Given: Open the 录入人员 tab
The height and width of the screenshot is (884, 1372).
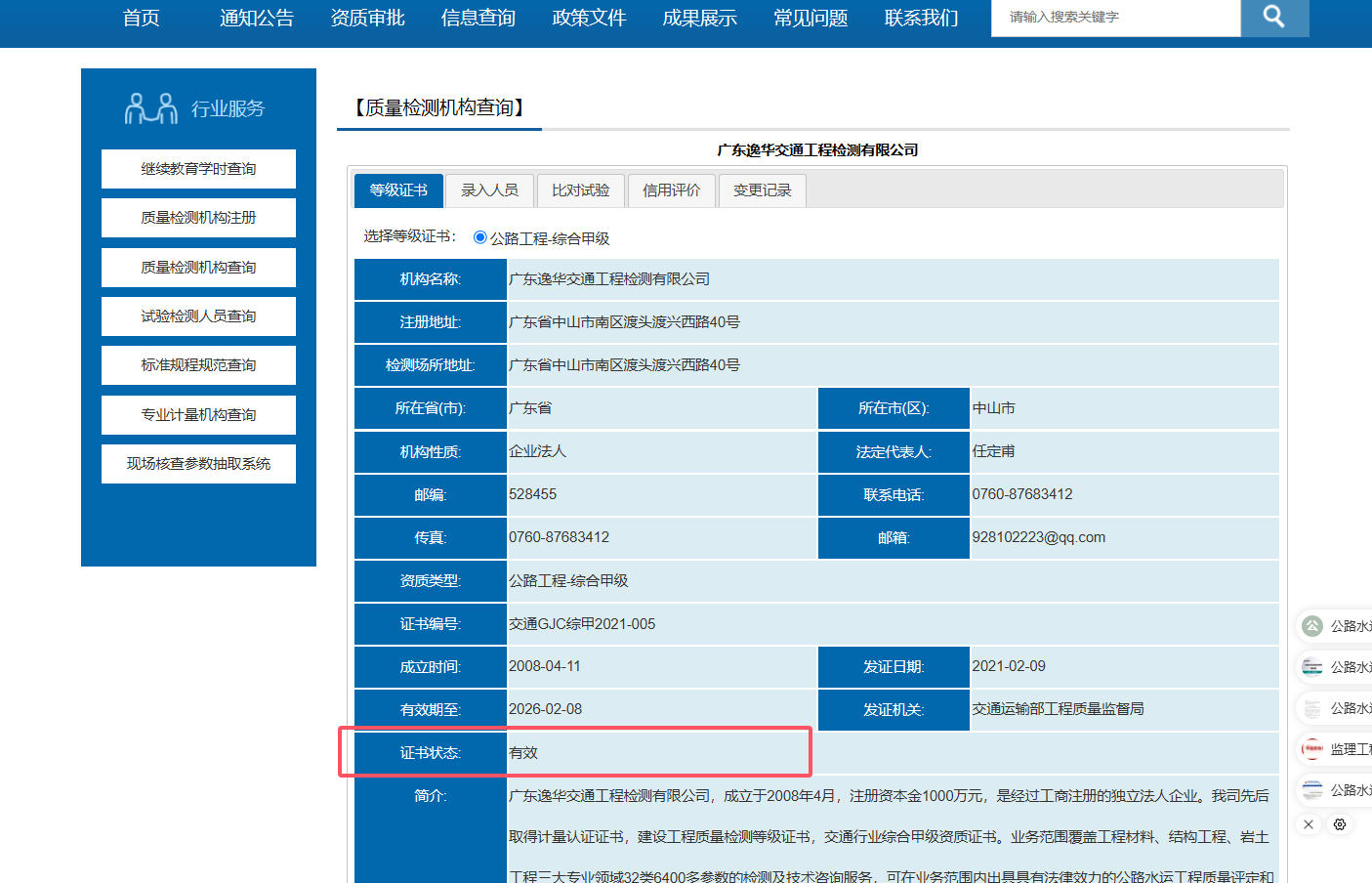Looking at the screenshot, I should [489, 190].
